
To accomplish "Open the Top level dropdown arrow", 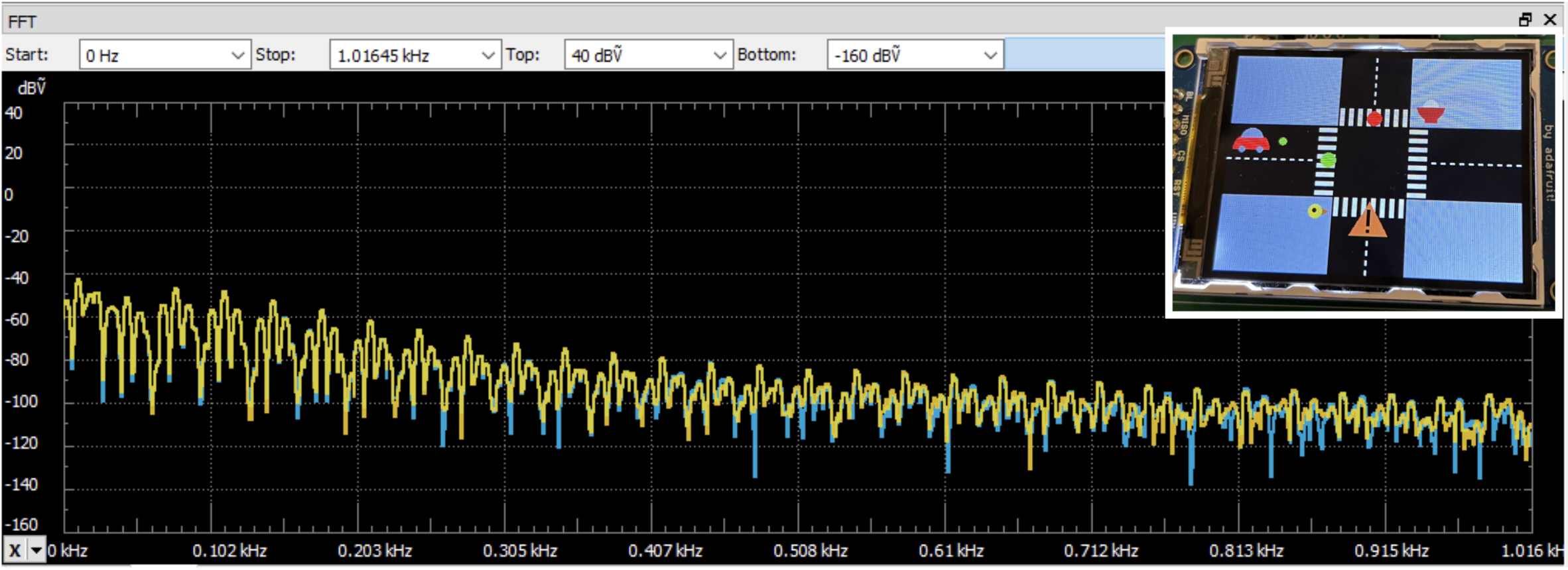I will (x=720, y=55).
